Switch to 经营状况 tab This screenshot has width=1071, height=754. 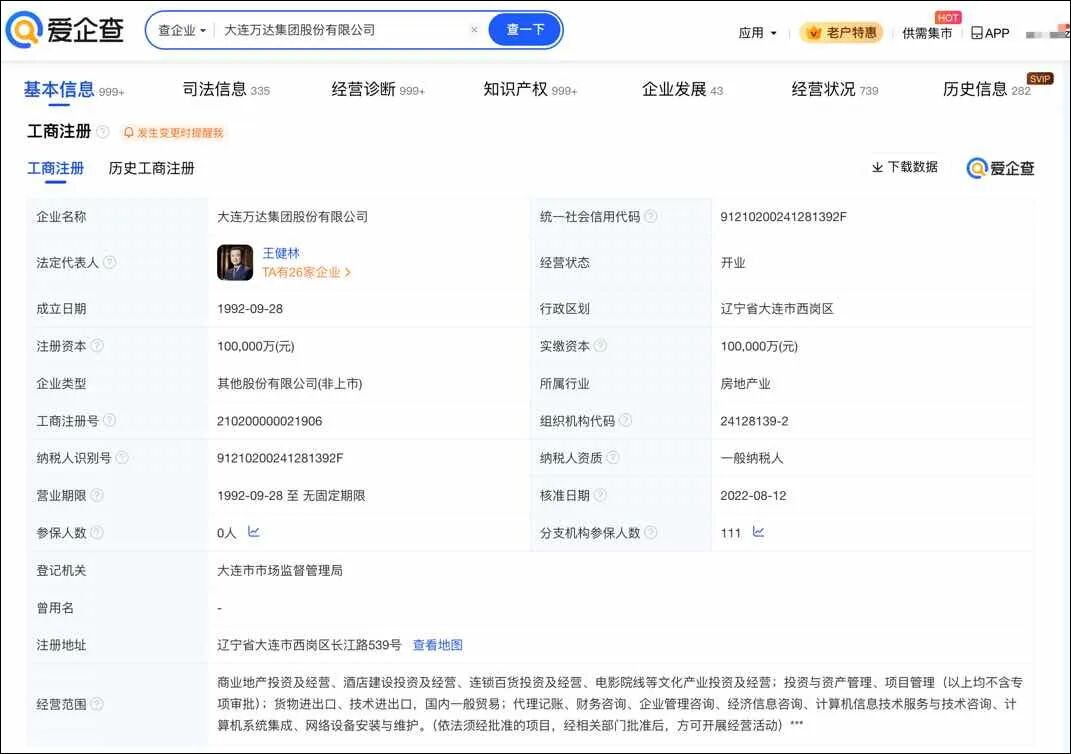point(835,89)
